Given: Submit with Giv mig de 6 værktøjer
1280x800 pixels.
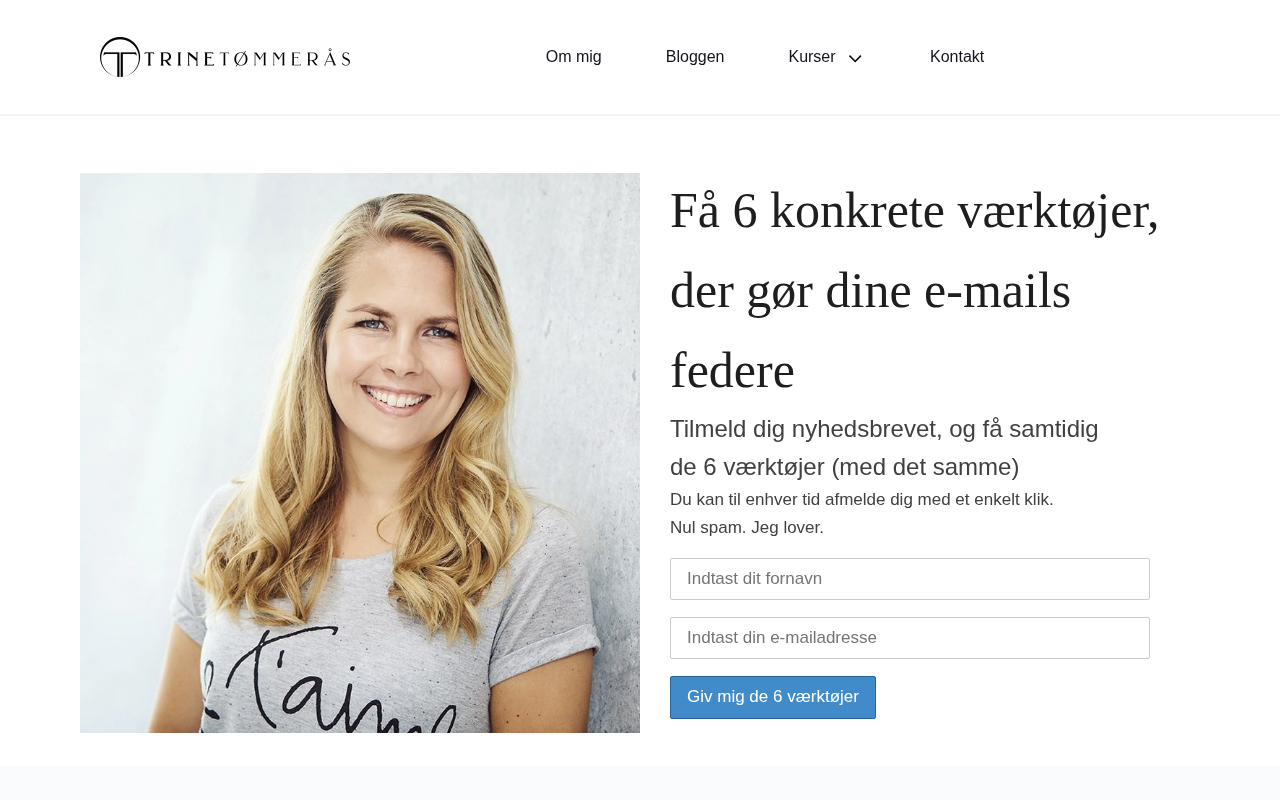Looking at the screenshot, I should pyautogui.click(x=773, y=697).
